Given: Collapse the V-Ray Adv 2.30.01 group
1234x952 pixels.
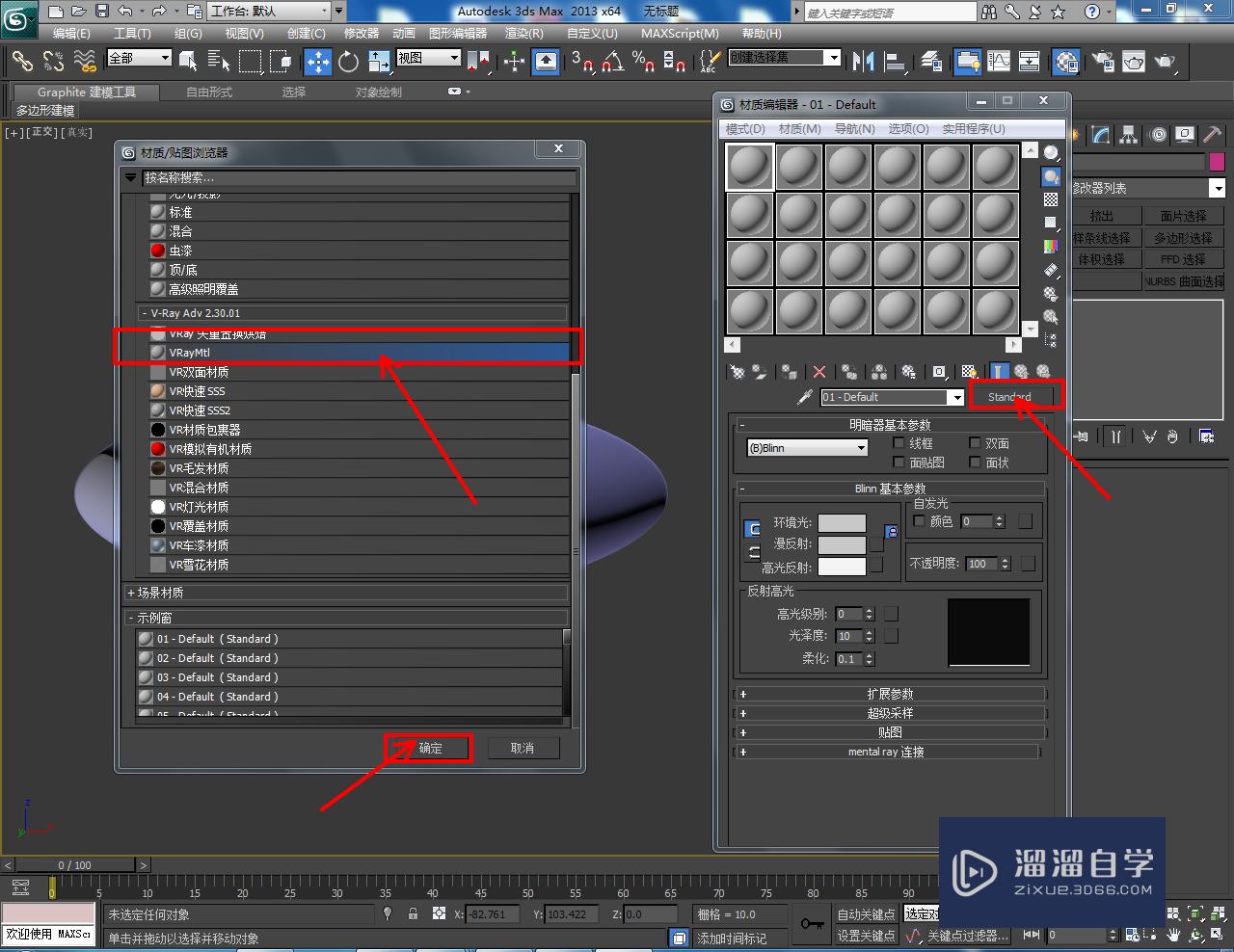Looking at the screenshot, I should 353,313.
